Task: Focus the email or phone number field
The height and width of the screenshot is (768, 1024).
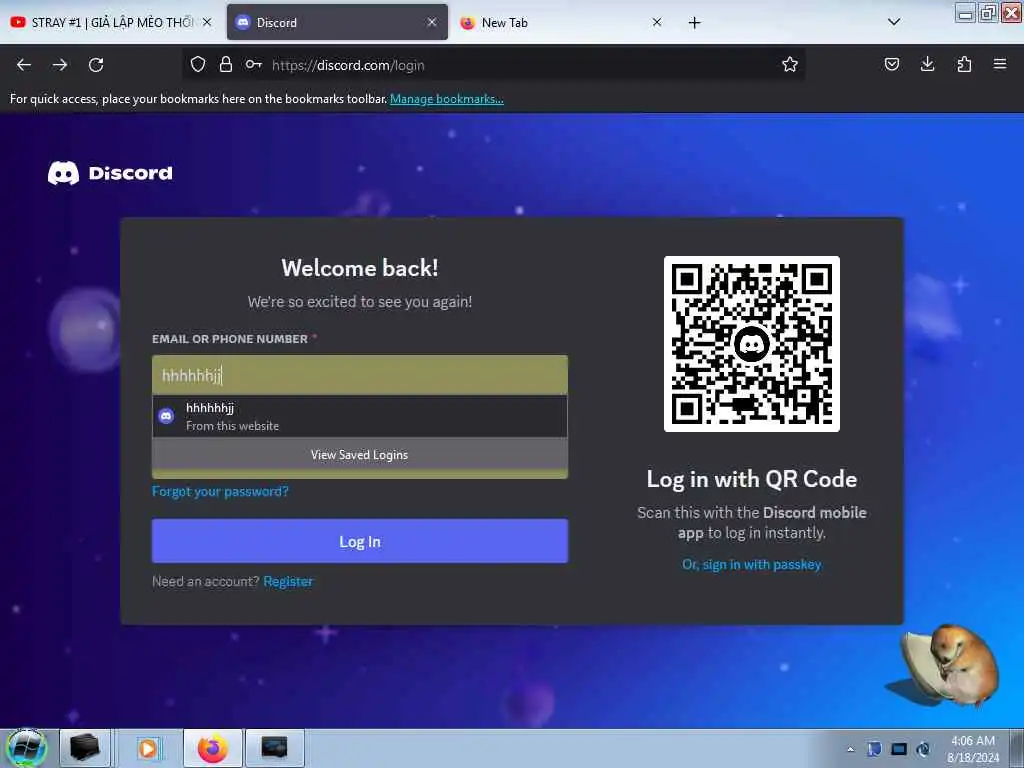Action: [360, 375]
